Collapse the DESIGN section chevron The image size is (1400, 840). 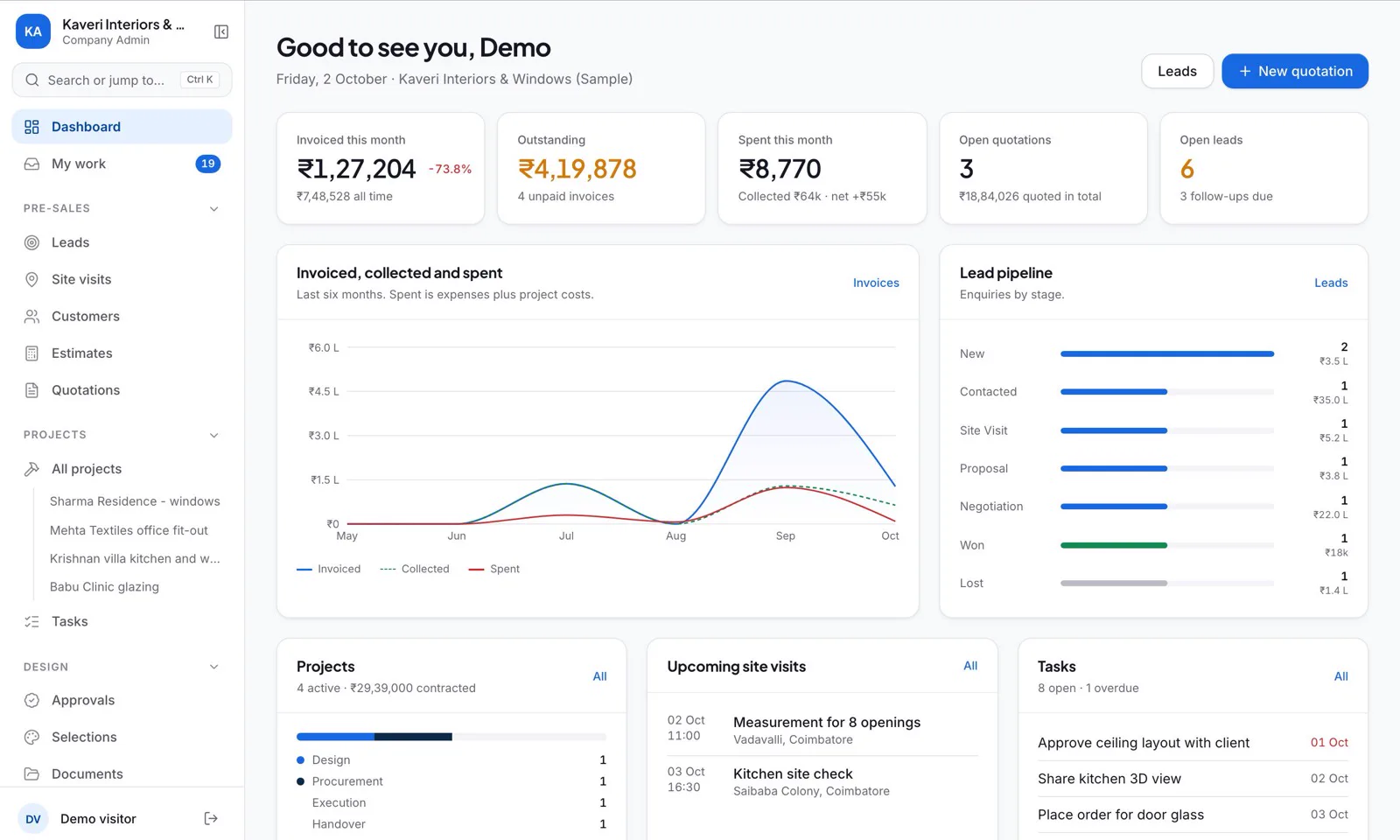click(x=214, y=667)
